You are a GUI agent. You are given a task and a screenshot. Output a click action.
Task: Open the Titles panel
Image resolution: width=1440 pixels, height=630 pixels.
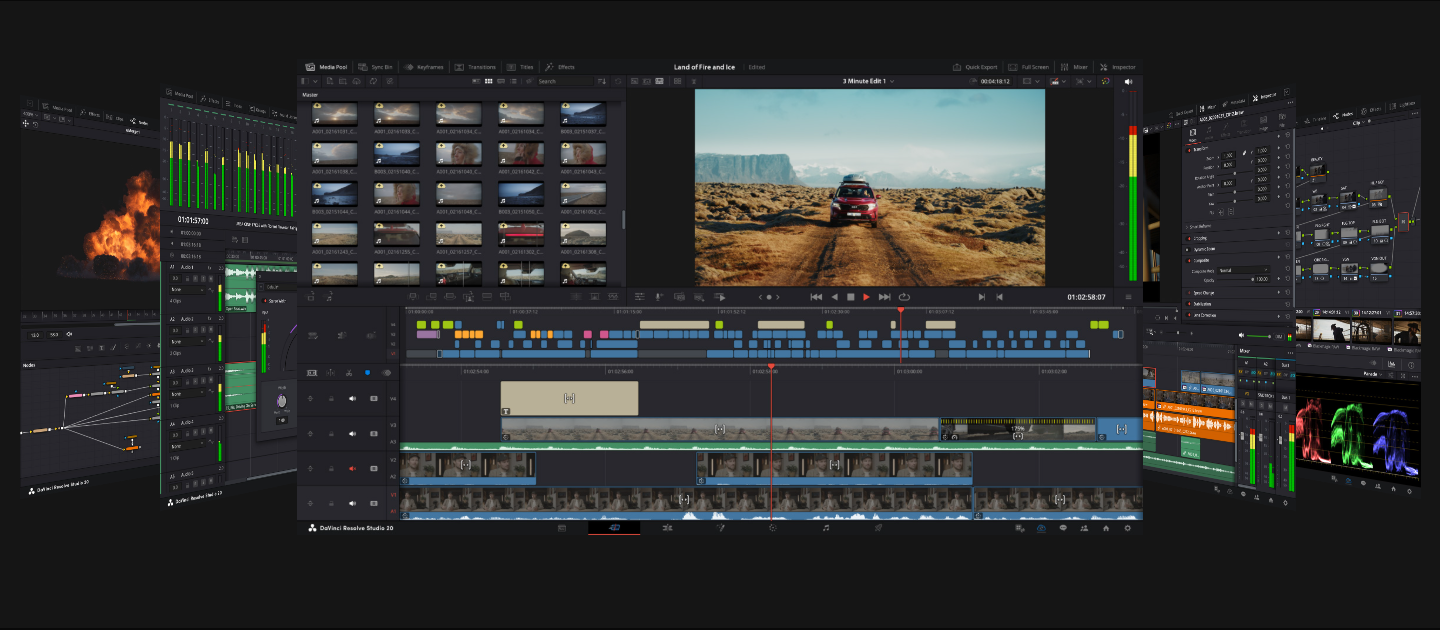(520, 67)
